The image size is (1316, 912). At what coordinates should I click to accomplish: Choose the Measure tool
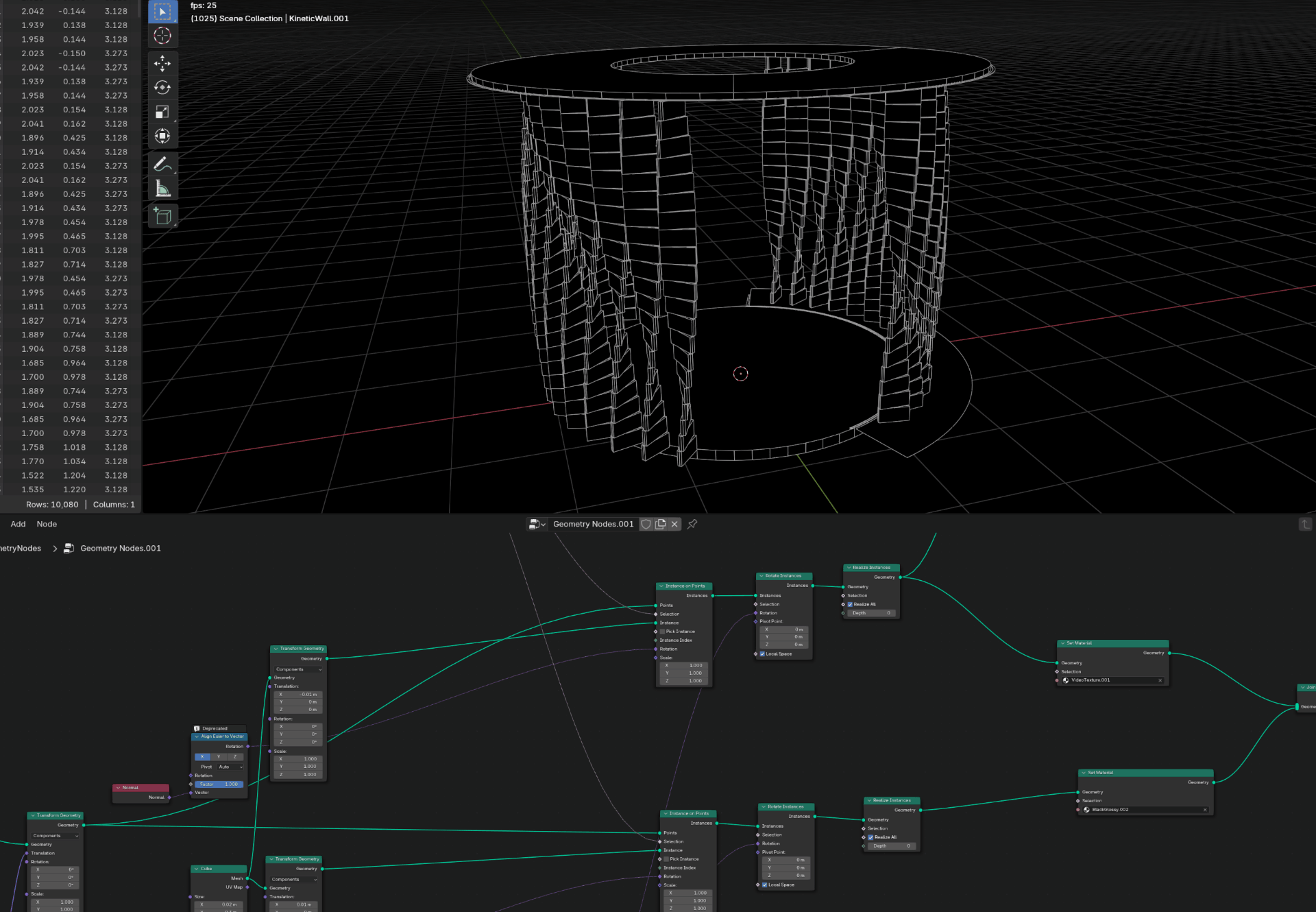(162, 189)
